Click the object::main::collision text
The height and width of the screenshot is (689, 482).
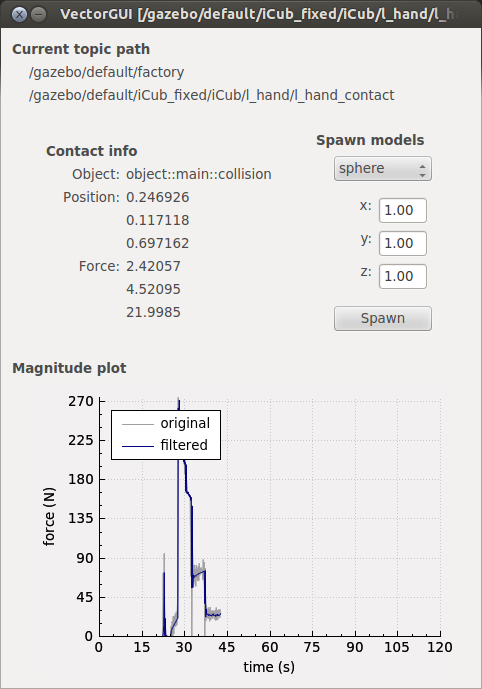point(199,174)
